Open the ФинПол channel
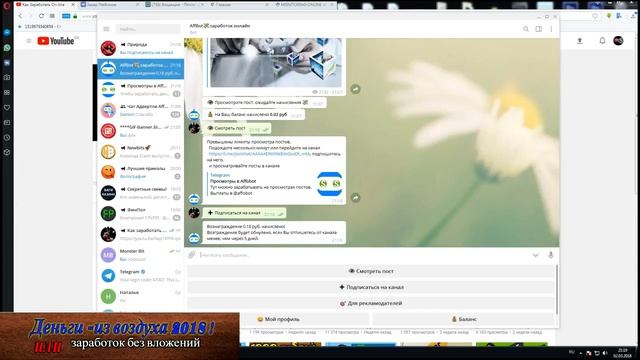The image size is (640, 360). (140, 213)
